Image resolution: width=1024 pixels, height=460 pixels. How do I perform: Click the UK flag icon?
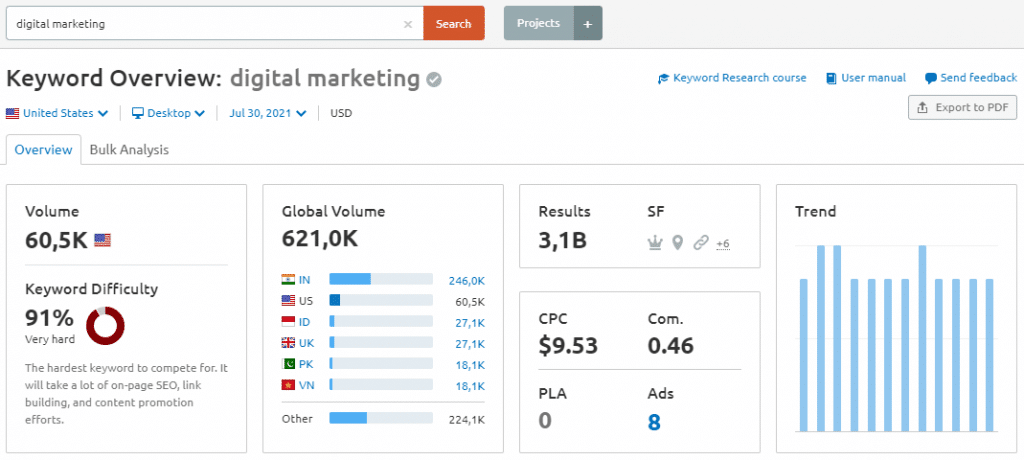pyautogui.click(x=288, y=342)
